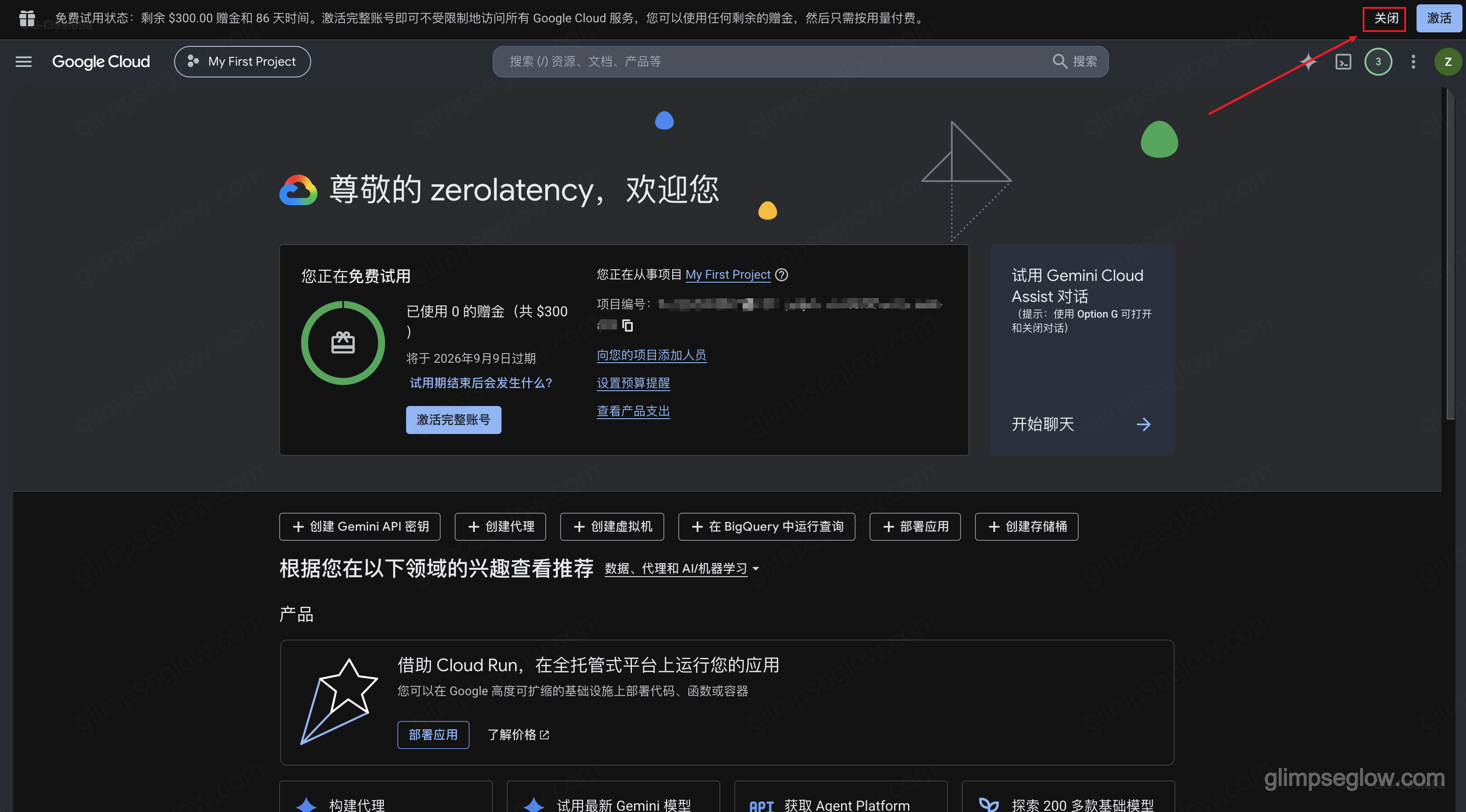Open 设置预算提醒 link
Screen dimensions: 1466x812
pyautogui.click(x=633, y=383)
